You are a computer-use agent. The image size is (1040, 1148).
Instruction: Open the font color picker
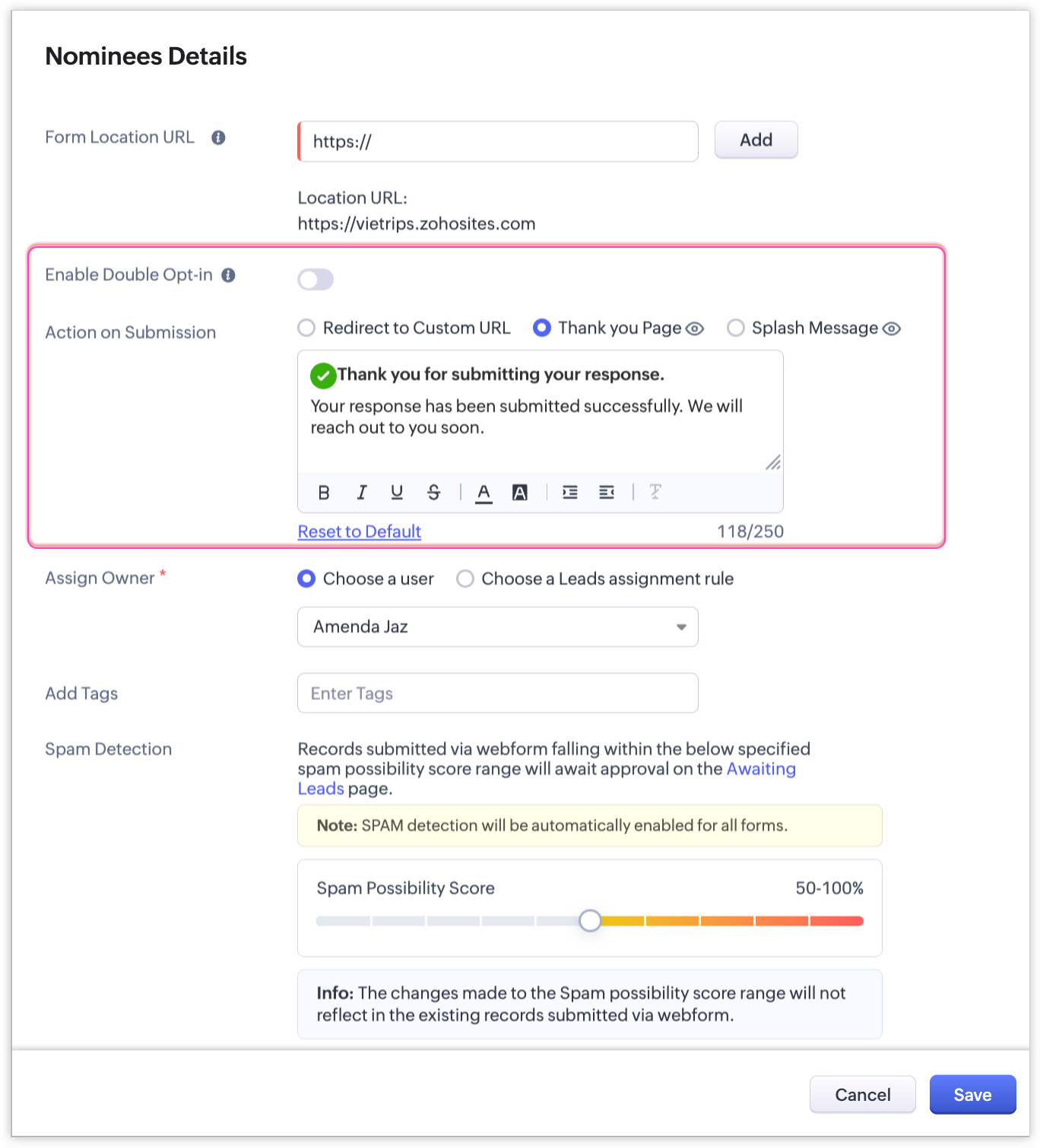484,493
